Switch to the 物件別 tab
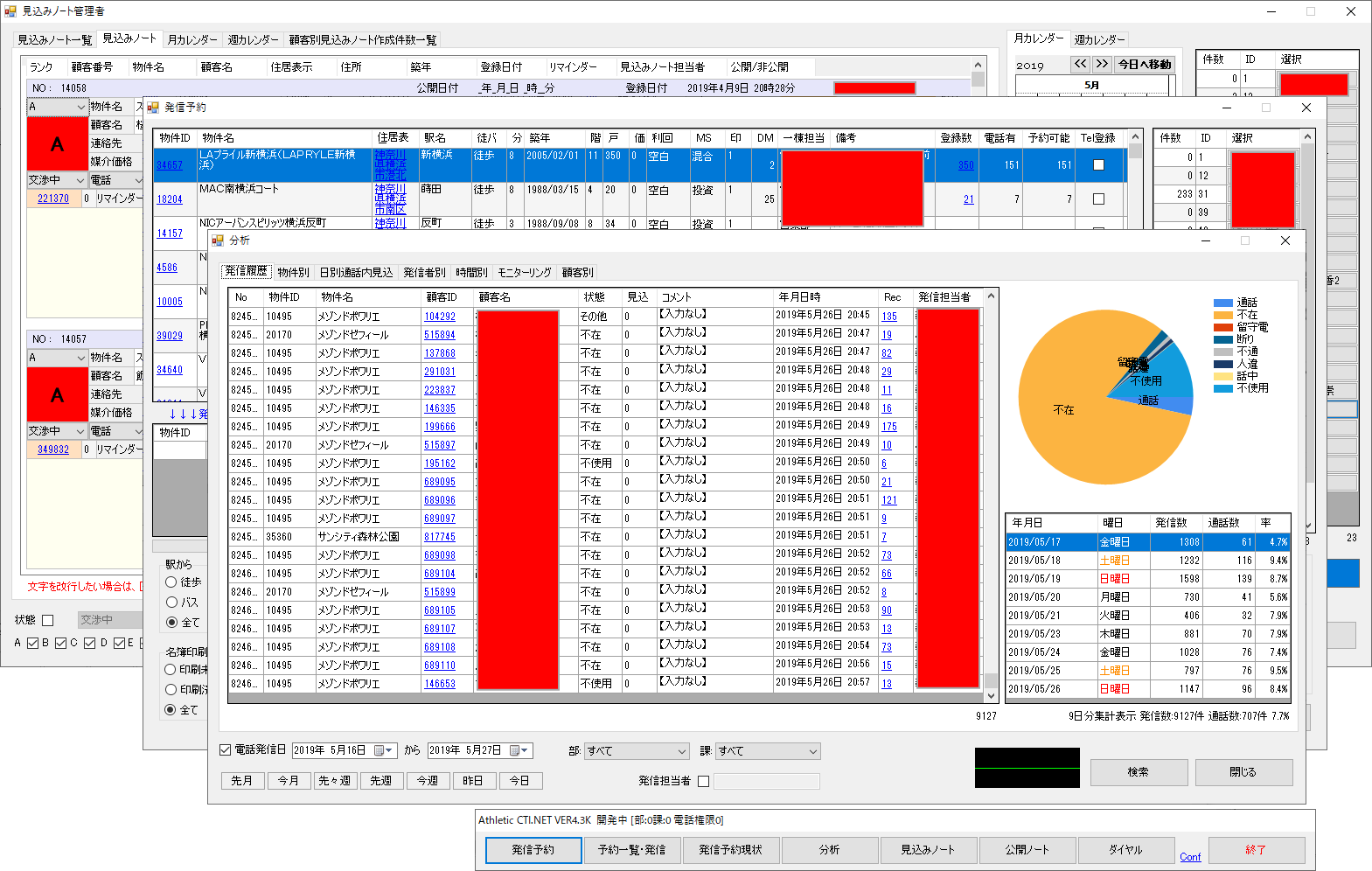The width and height of the screenshot is (1372, 871). 293,273
